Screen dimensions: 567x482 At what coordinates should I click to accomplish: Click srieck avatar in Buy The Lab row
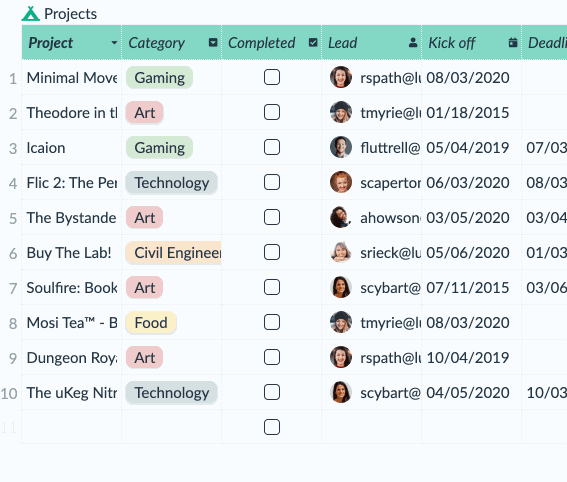pyautogui.click(x=341, y=252)
